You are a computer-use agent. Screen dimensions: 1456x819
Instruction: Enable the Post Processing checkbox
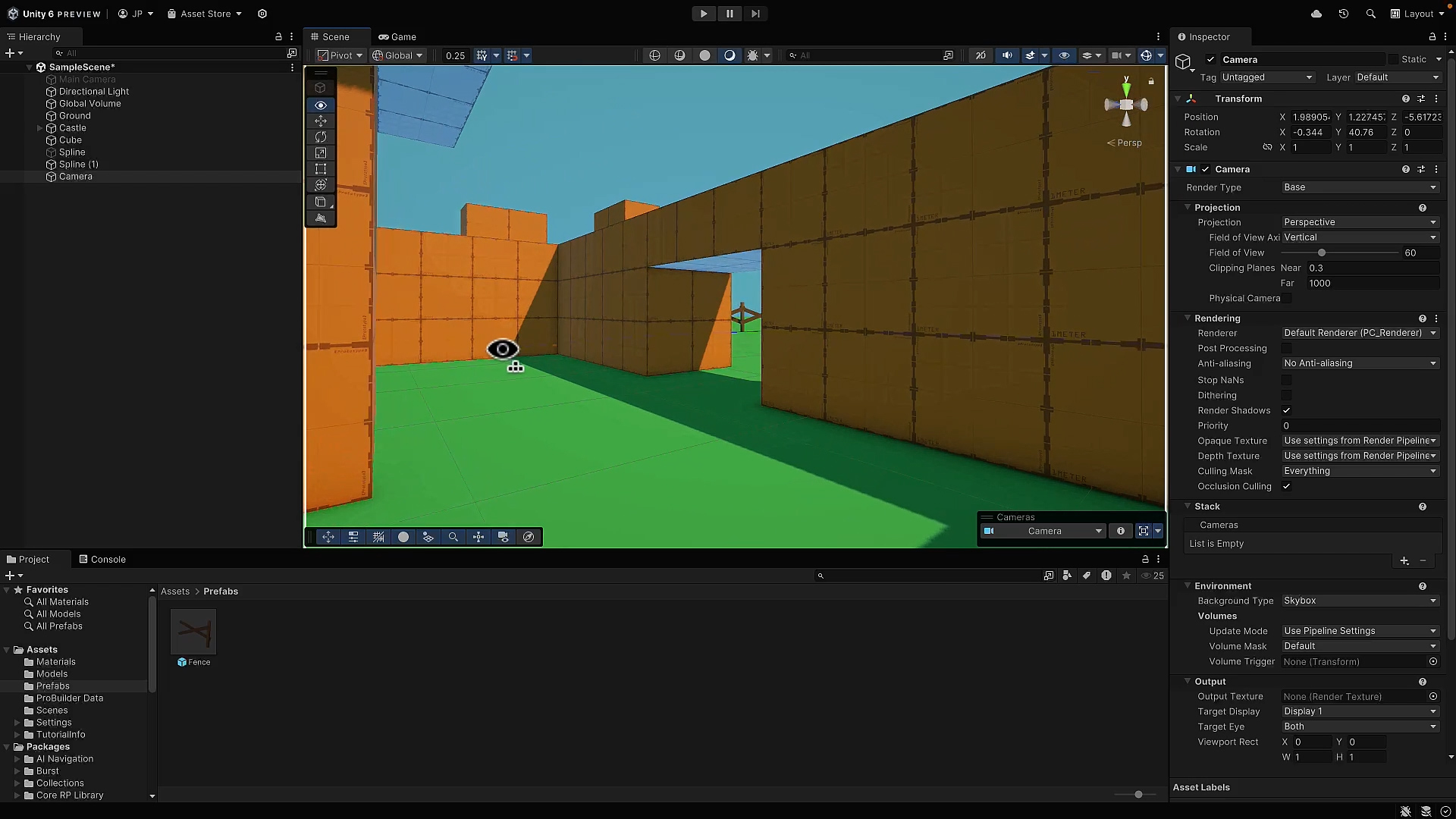pyautogui.click(x=1286, y=348)
